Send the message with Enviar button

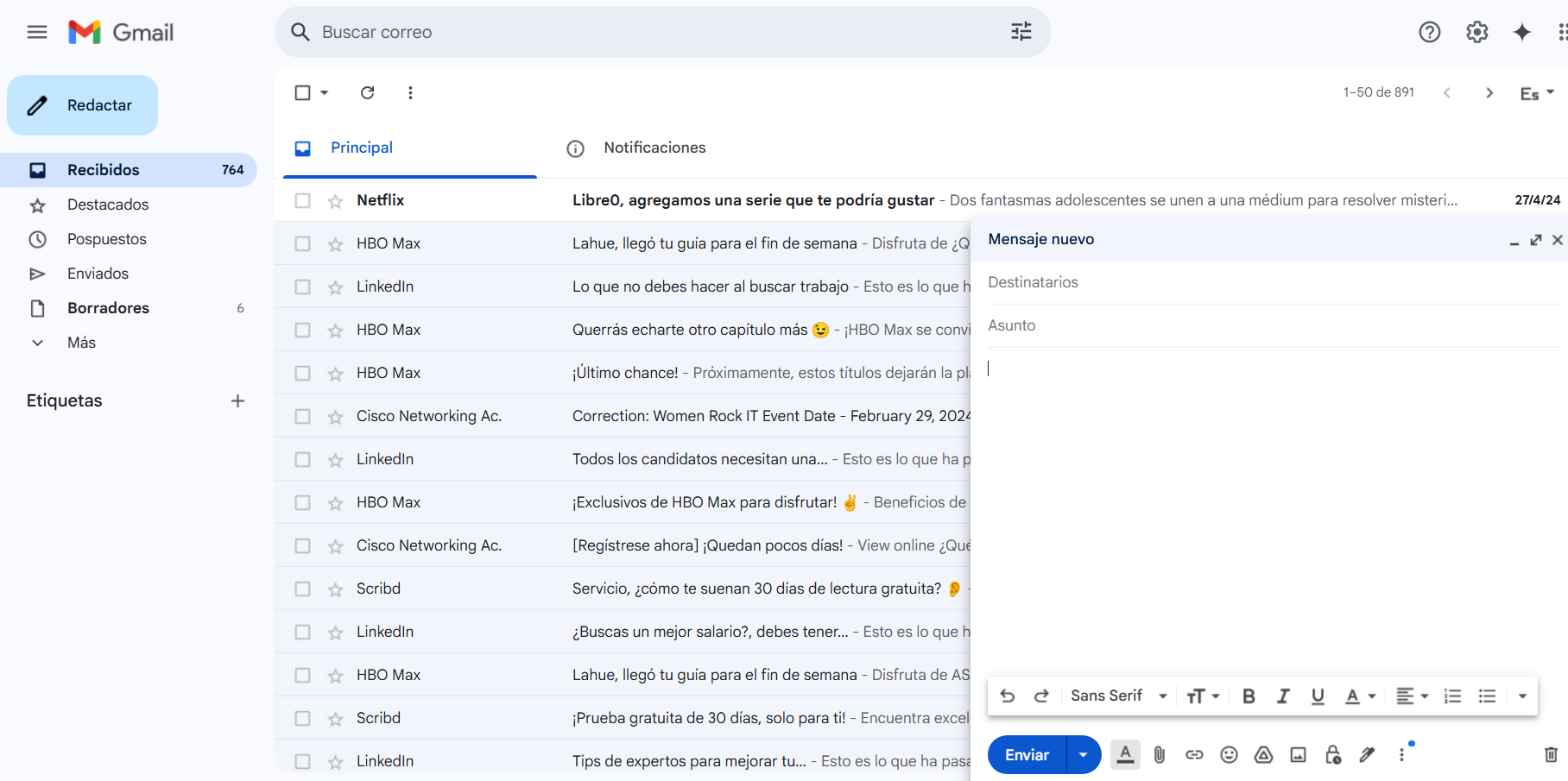coord(1027,755)
